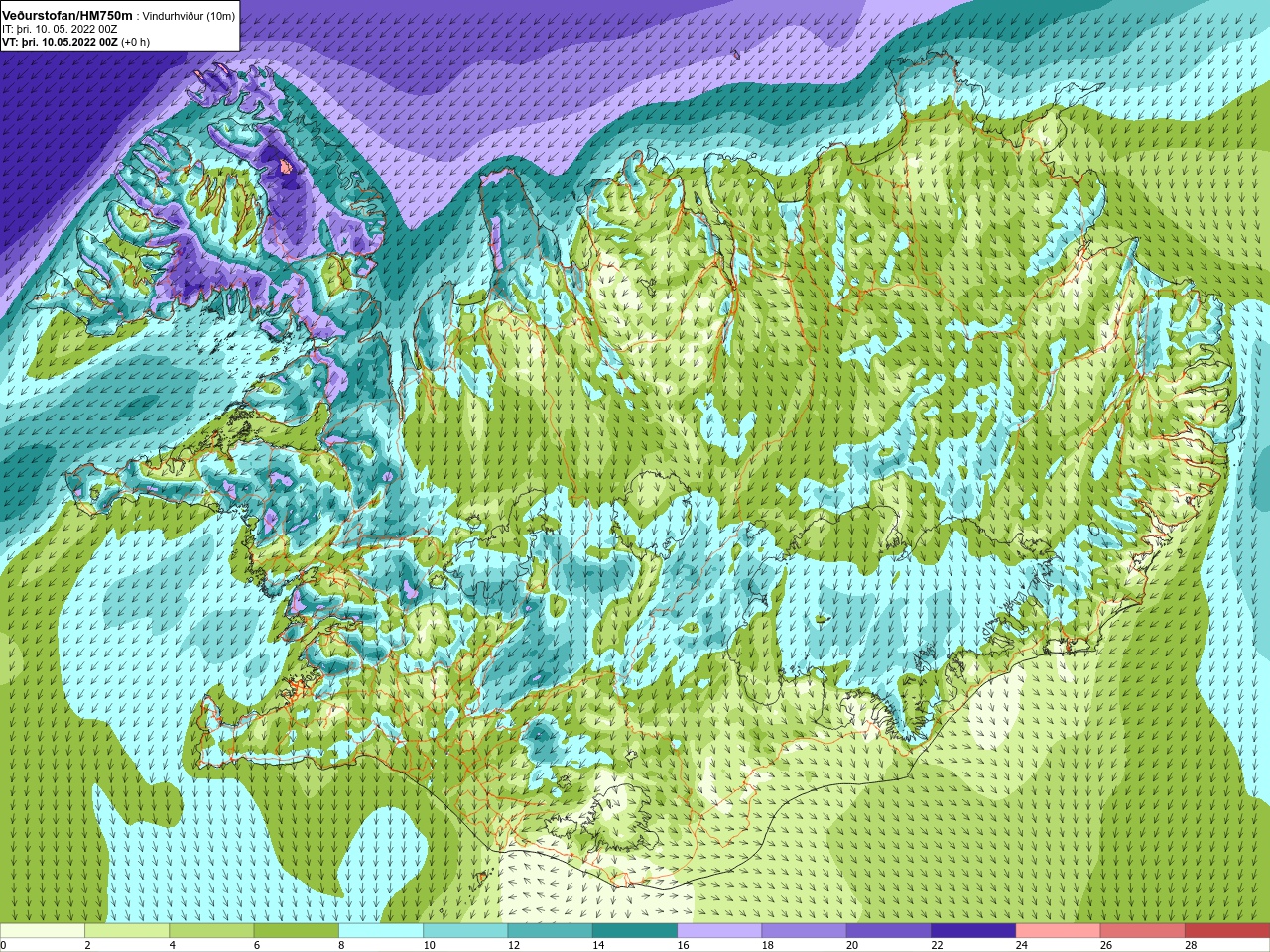Click the 'IT: þri. 10. 05. 2022 00Z' line
Screen dimensions: 1270x952
point(62,29)
